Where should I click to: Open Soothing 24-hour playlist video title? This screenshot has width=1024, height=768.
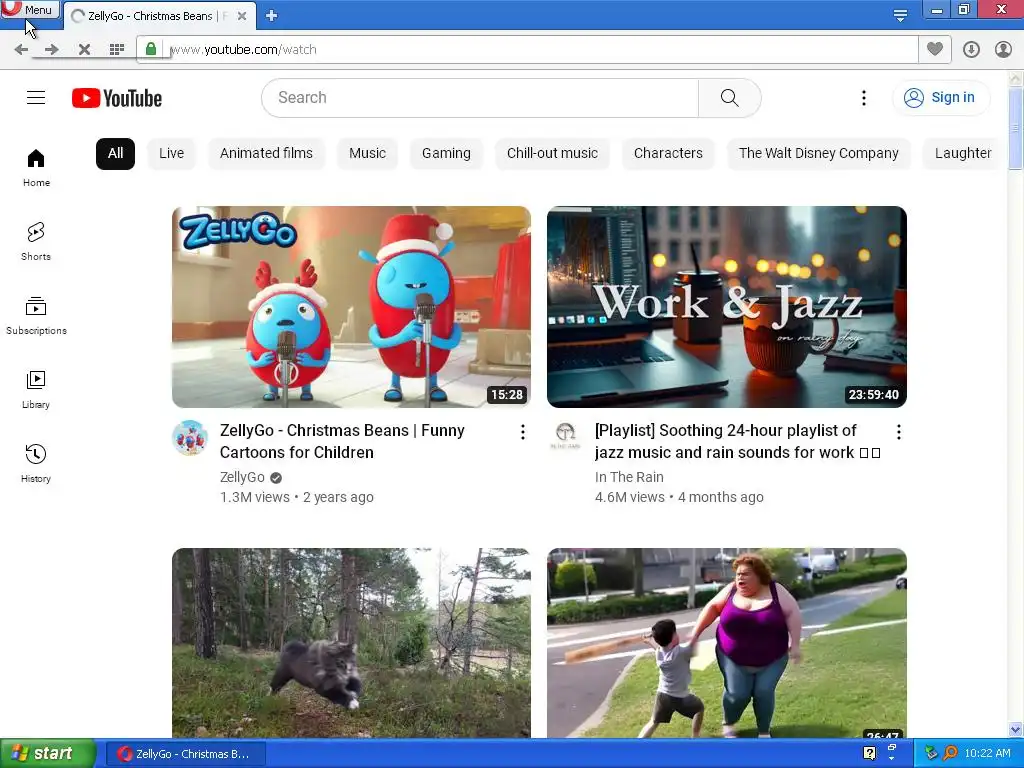[x=737, y=441]
